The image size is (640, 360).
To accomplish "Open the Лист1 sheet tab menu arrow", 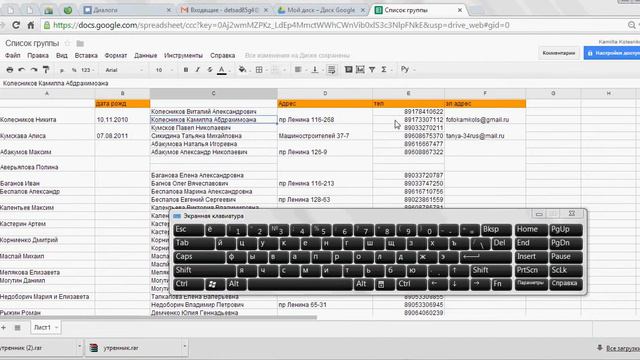I will tap(56, 327).
